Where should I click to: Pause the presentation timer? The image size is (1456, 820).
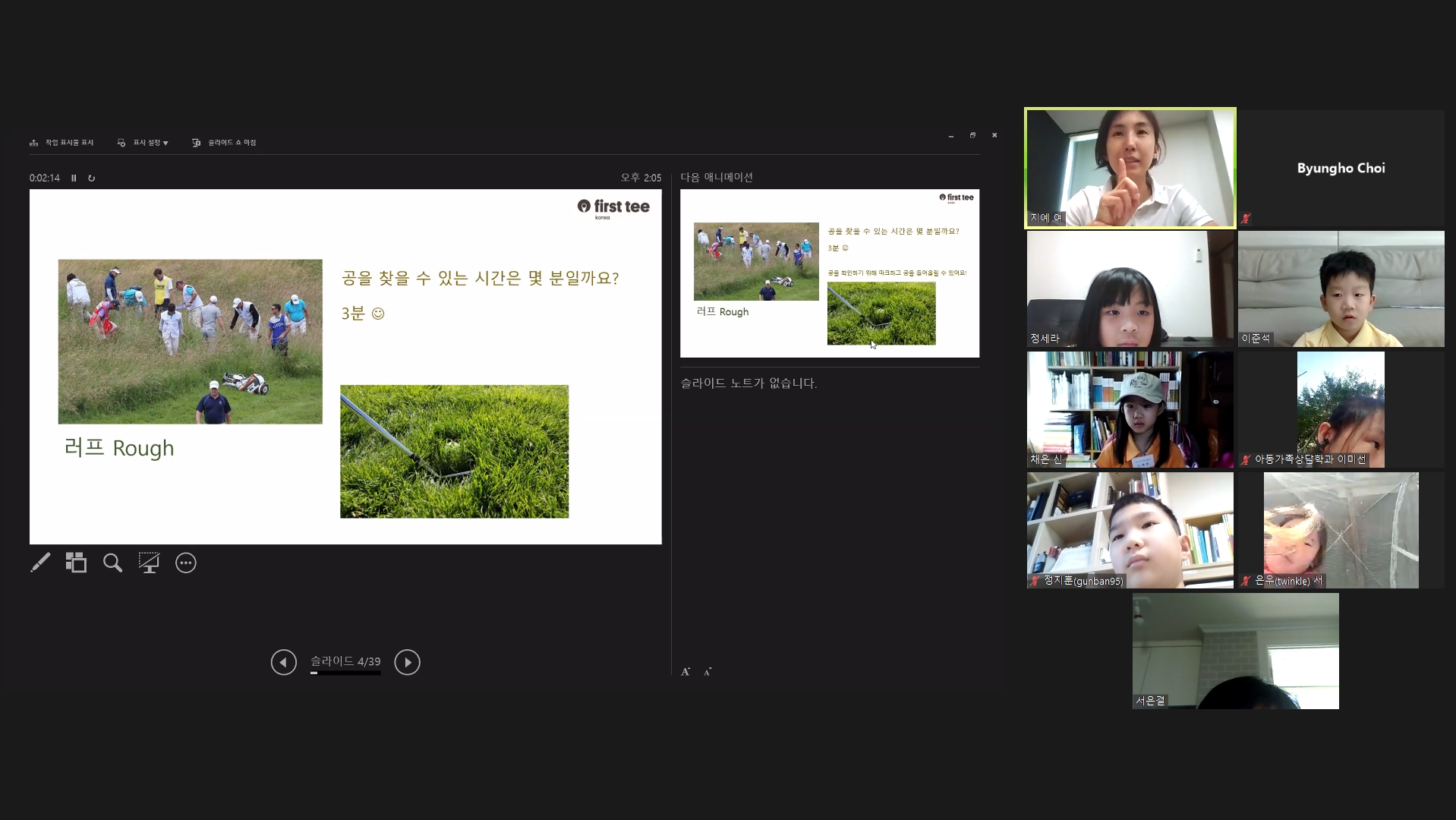[x=74, y=178]
